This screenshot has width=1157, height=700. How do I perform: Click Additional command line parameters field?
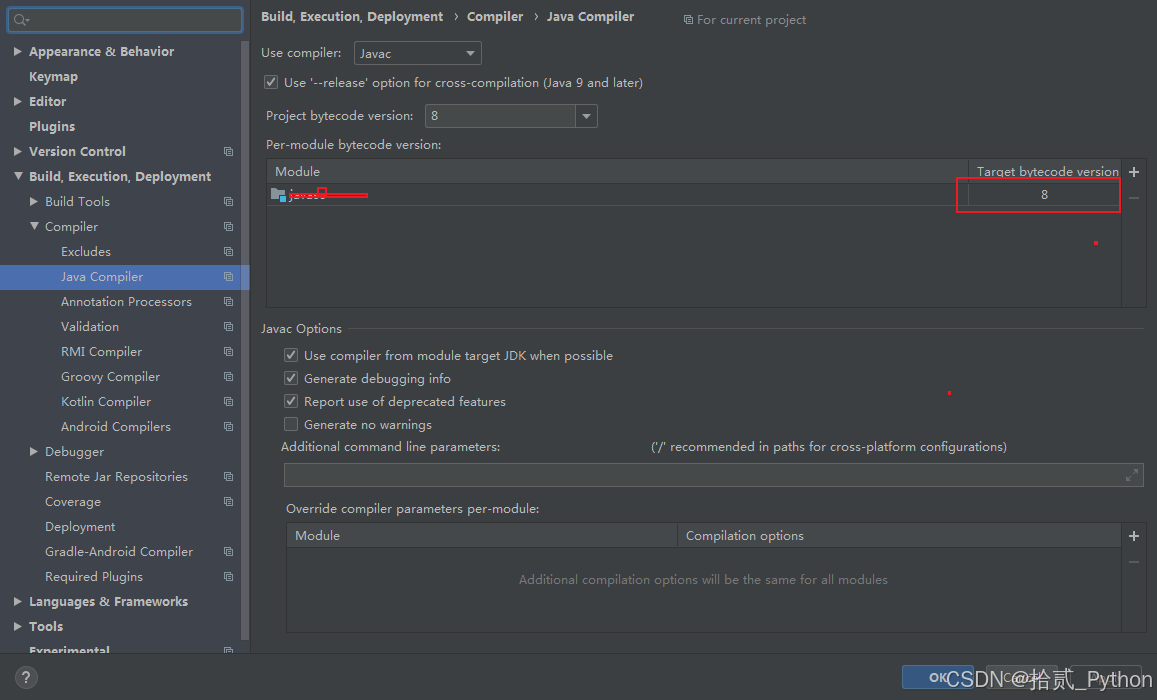pos(714,475)
